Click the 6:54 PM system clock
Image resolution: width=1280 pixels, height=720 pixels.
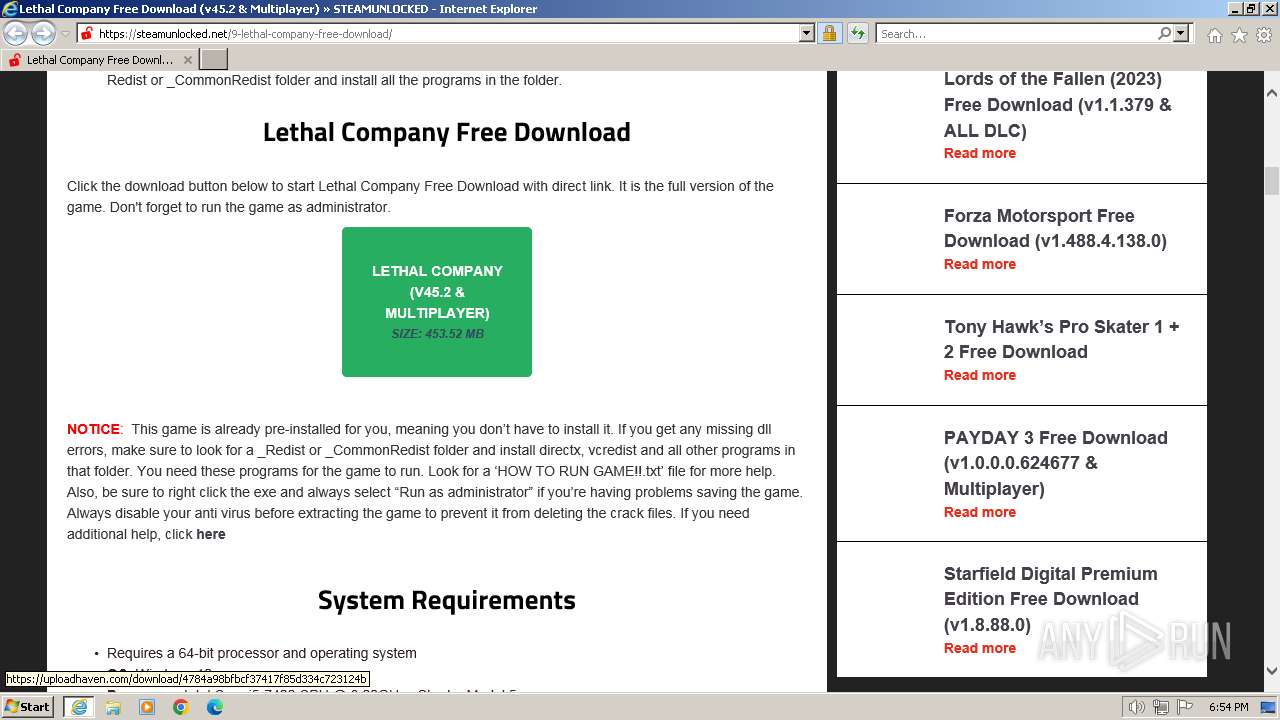(1229, 707)
